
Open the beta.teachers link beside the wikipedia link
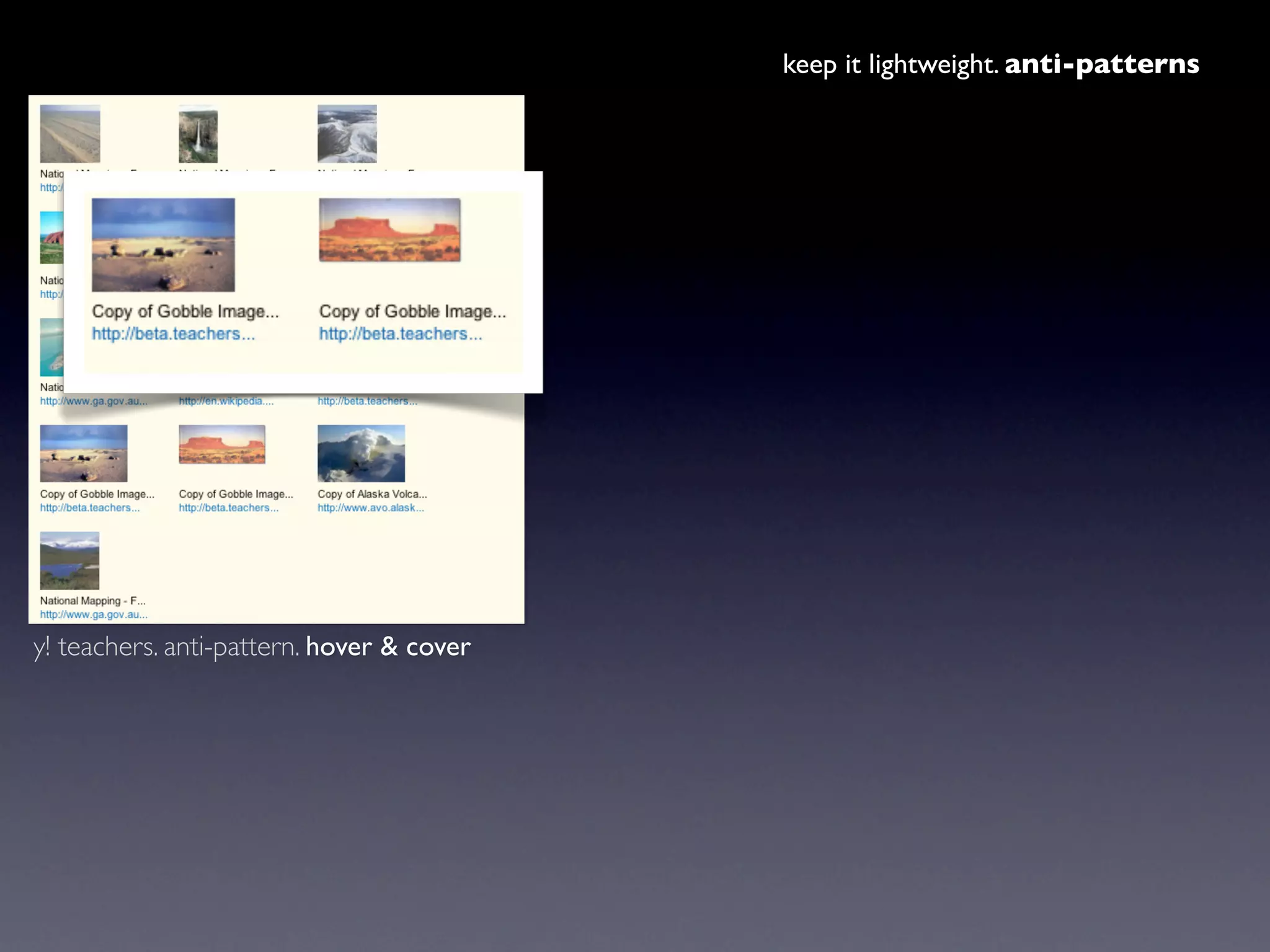pyautogui.click(x=368, y=401)
